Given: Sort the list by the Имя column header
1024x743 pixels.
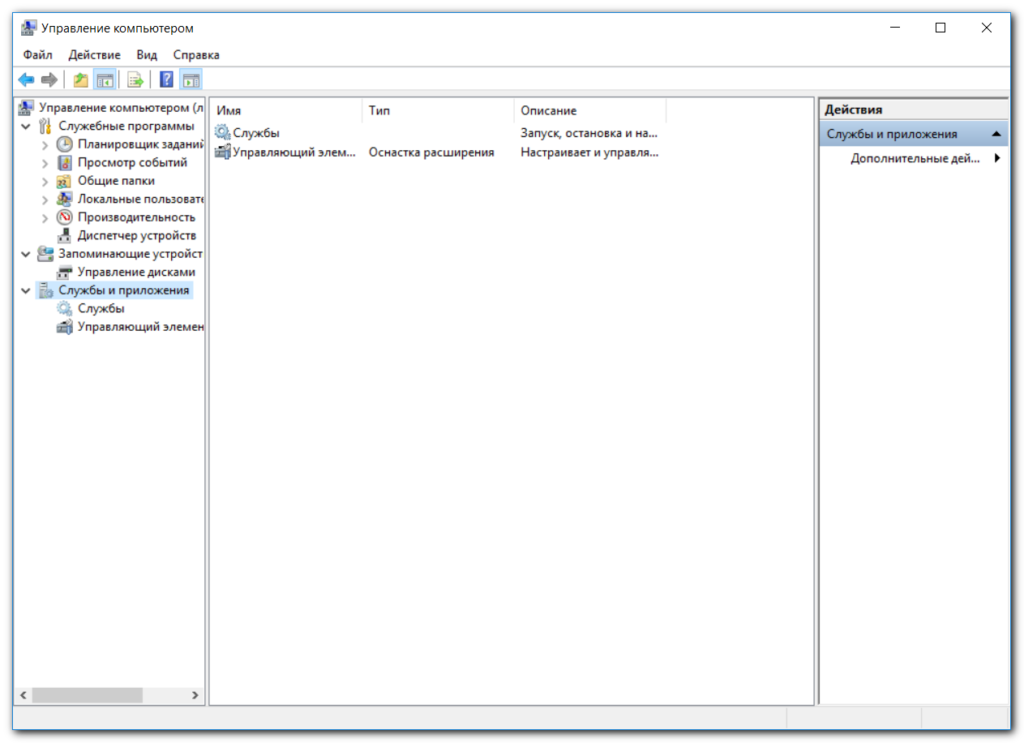Looking at the screenshot, I should pos(285,110).
